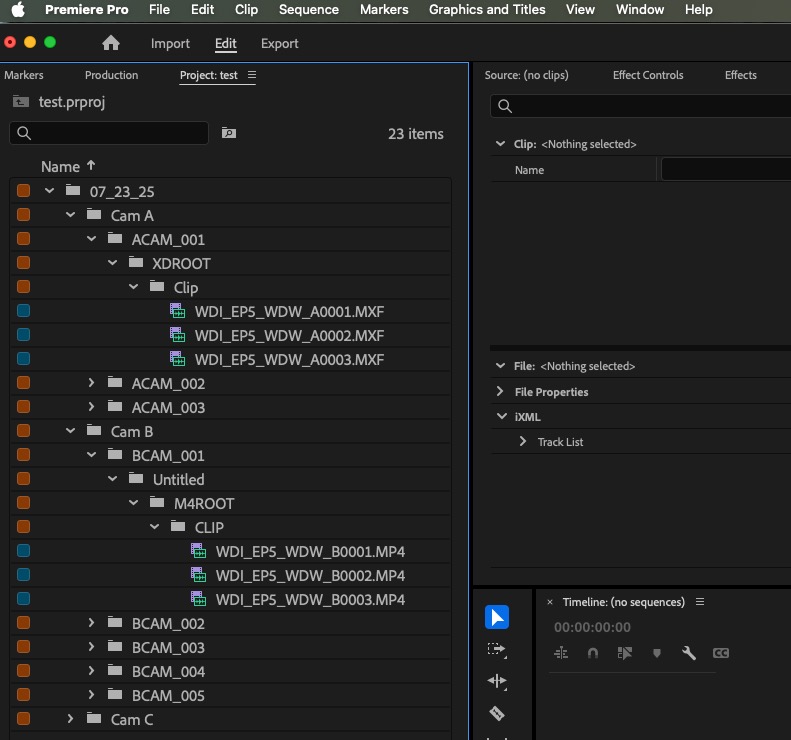
Task: Open timeline display settings wrench
Action: 689,653
